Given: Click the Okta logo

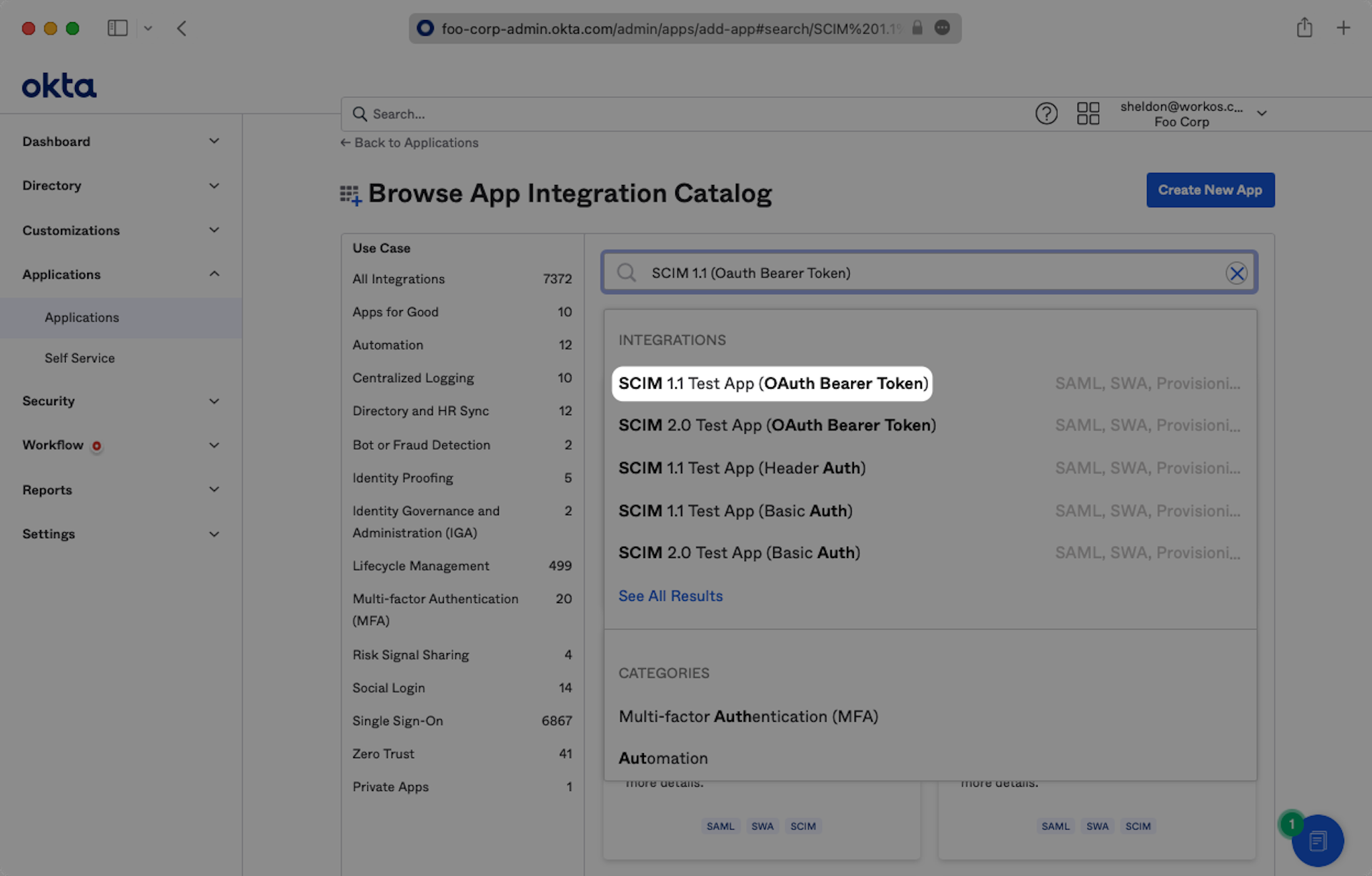Looking at the screenshot, I should 59,86.
